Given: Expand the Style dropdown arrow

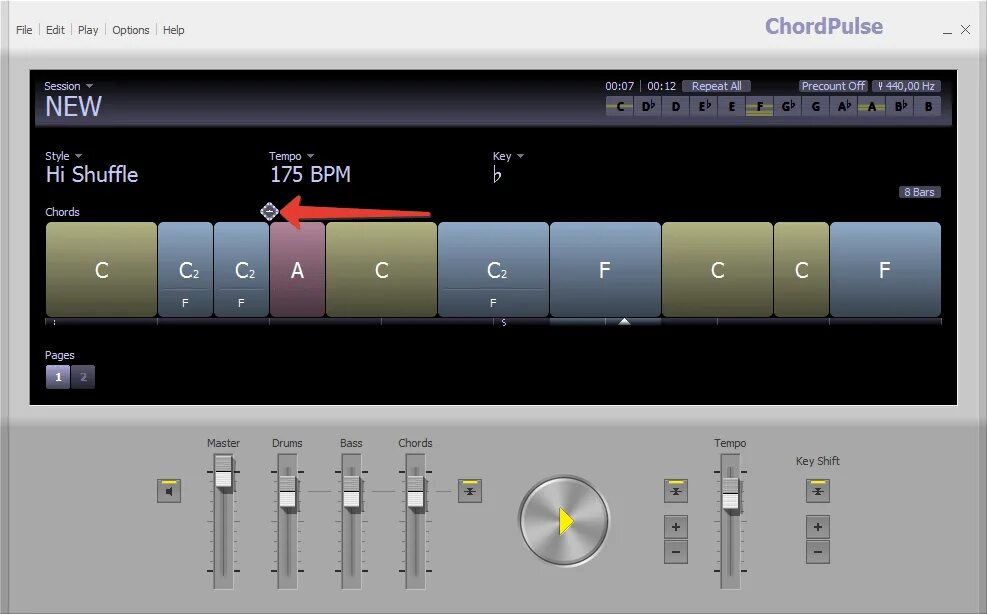Looking at the screenshot, I should point(79,156).
